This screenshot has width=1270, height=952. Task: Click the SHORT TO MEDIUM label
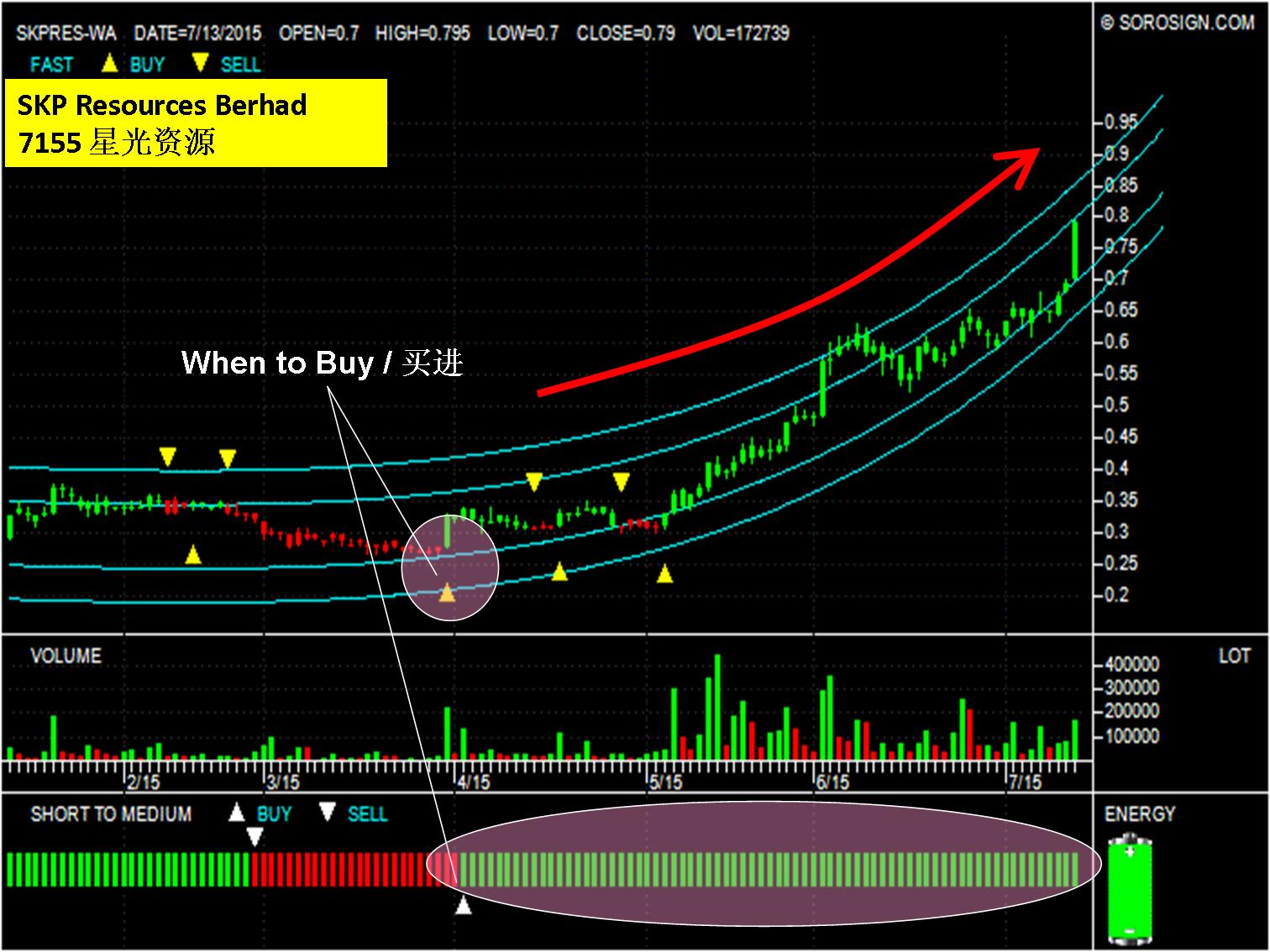point(111,813)
